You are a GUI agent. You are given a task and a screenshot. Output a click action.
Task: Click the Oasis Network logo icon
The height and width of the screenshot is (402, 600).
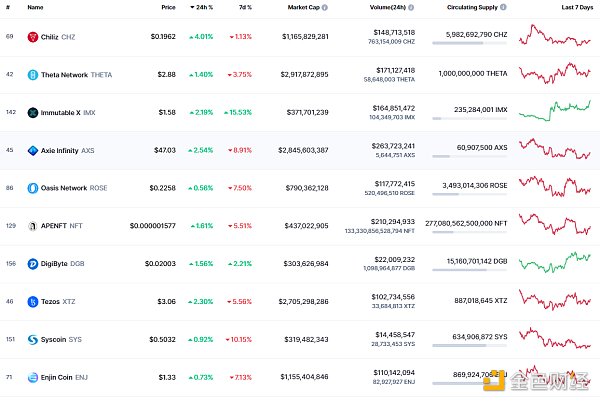[x=33, y=188]
